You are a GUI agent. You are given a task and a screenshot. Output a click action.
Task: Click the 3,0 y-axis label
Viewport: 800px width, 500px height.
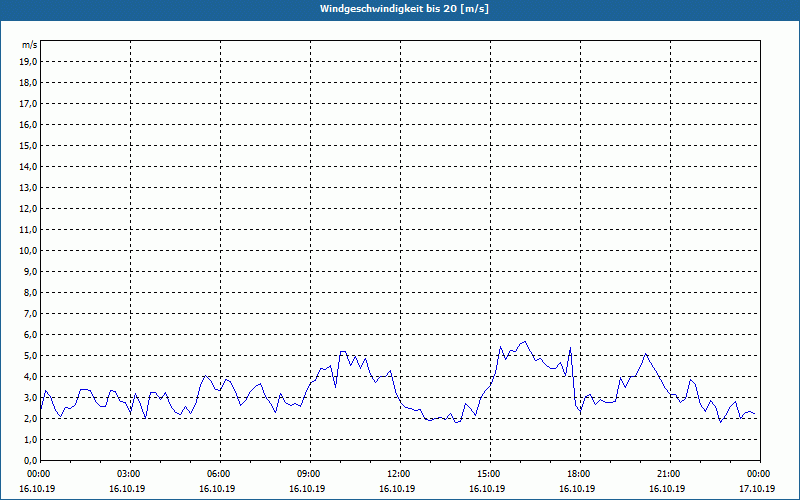(x=31, y=397)
